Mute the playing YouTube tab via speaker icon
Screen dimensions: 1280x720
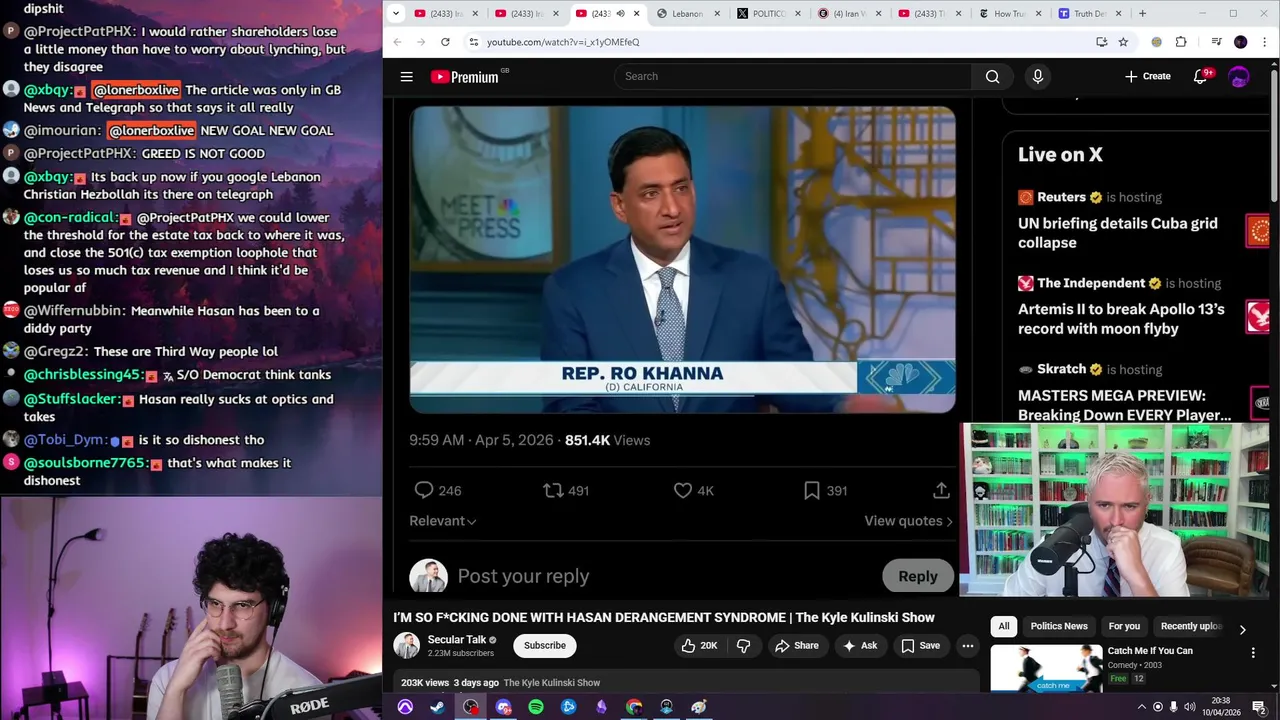pos(621,14)
